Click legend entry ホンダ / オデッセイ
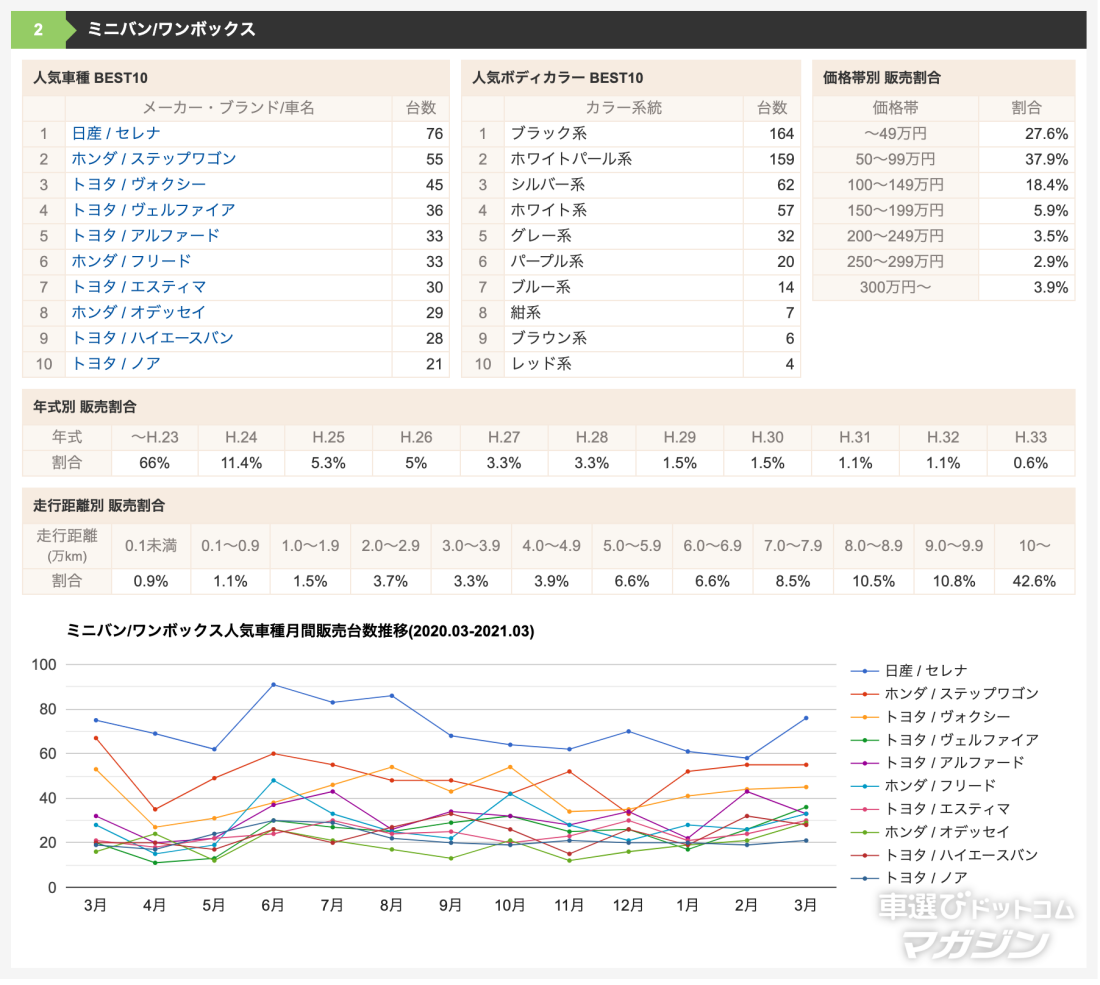The width and height of the screenshot is (1100, 985). (x=930, y=832)
